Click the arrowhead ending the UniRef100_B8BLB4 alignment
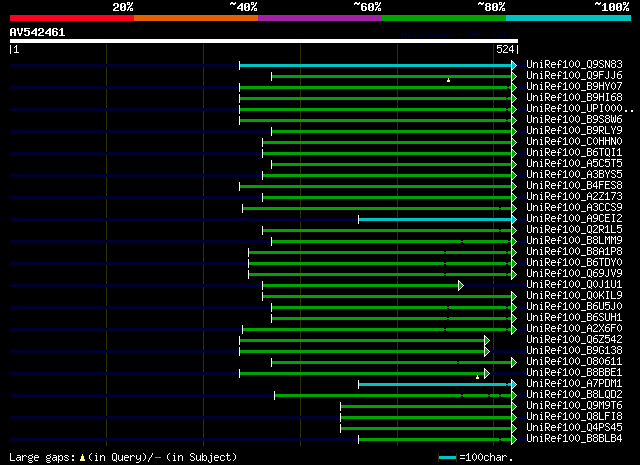 [514, 440]
